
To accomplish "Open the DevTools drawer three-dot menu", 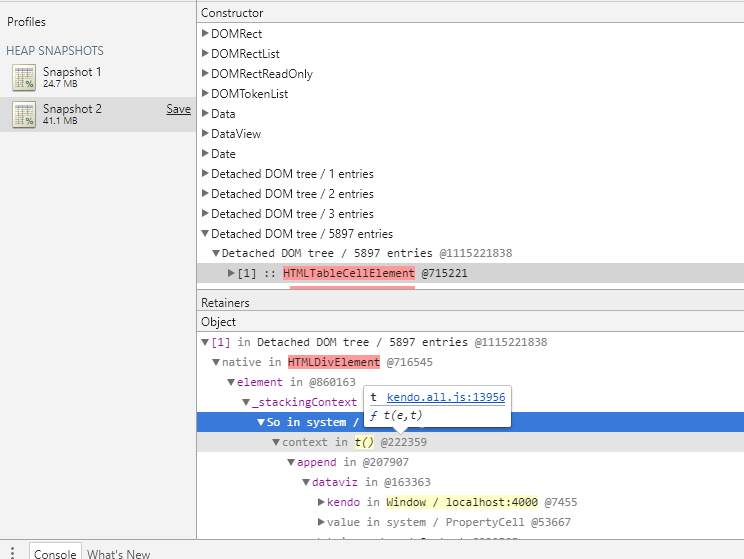I will [x=12, y=553].
